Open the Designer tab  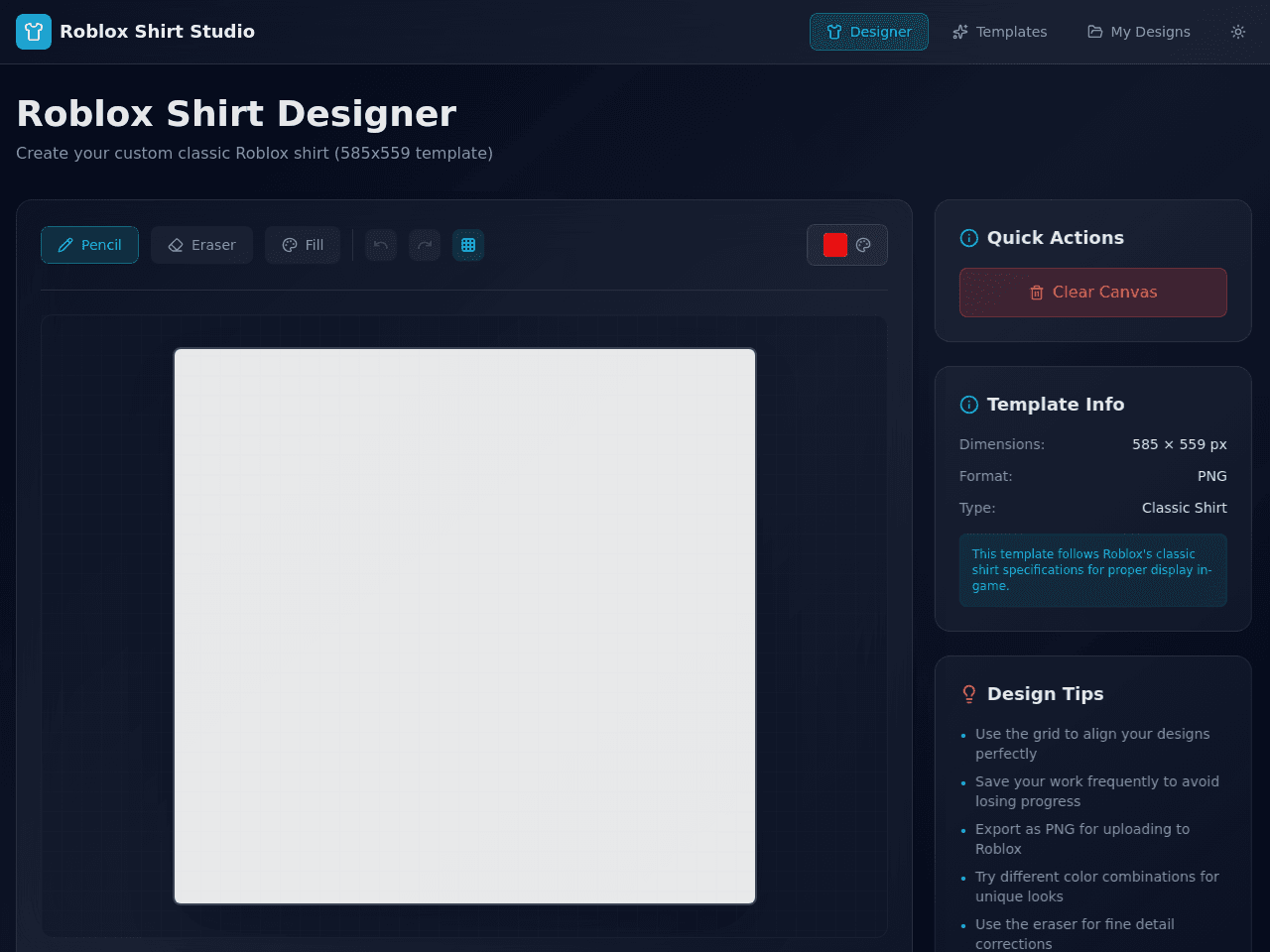(869, 32)
